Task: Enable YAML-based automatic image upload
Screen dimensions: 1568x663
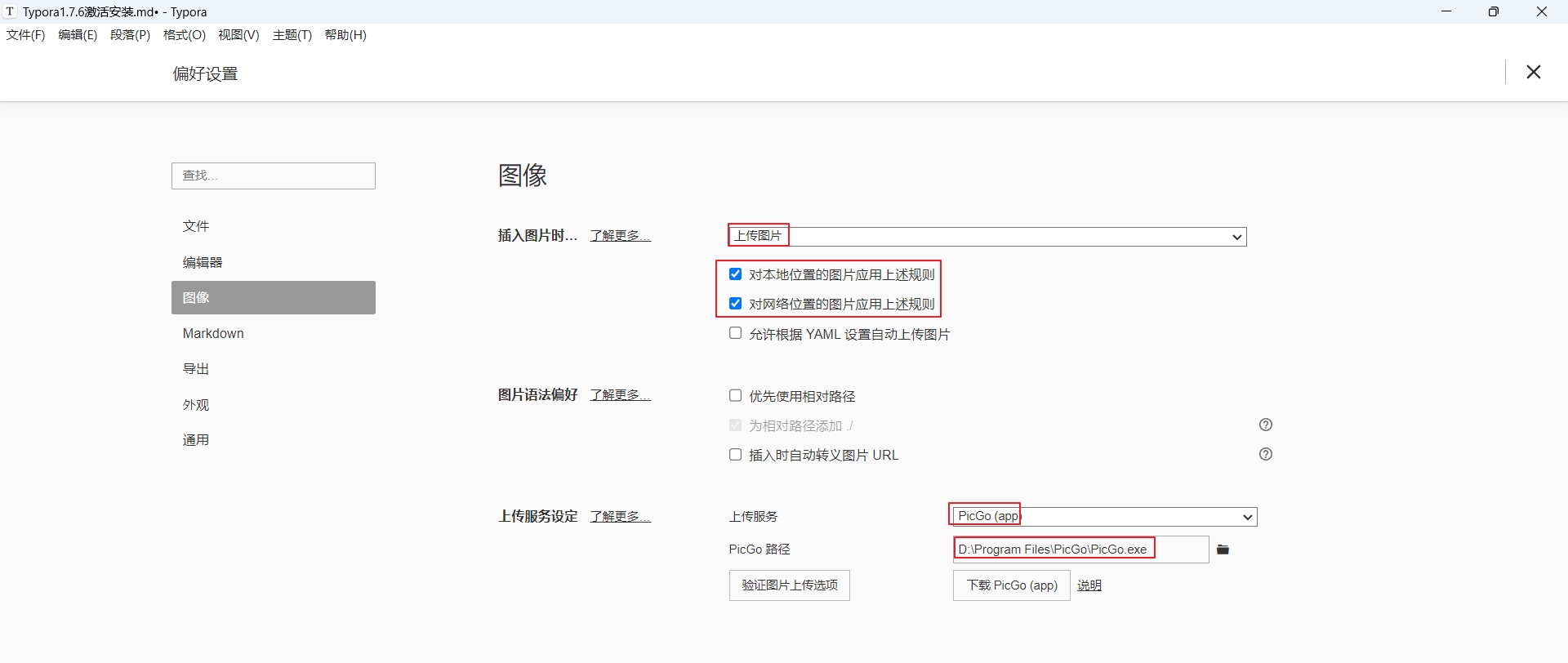Action: (736, 333)
